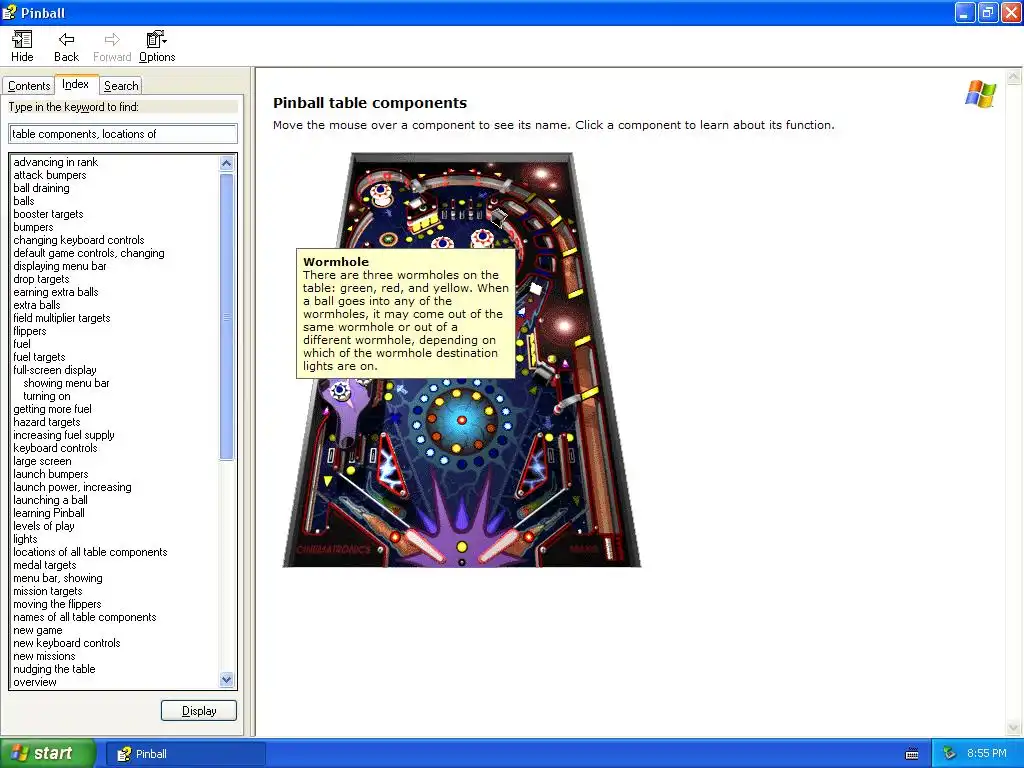Open the Options toolbar menu

[x=157, y=47]
